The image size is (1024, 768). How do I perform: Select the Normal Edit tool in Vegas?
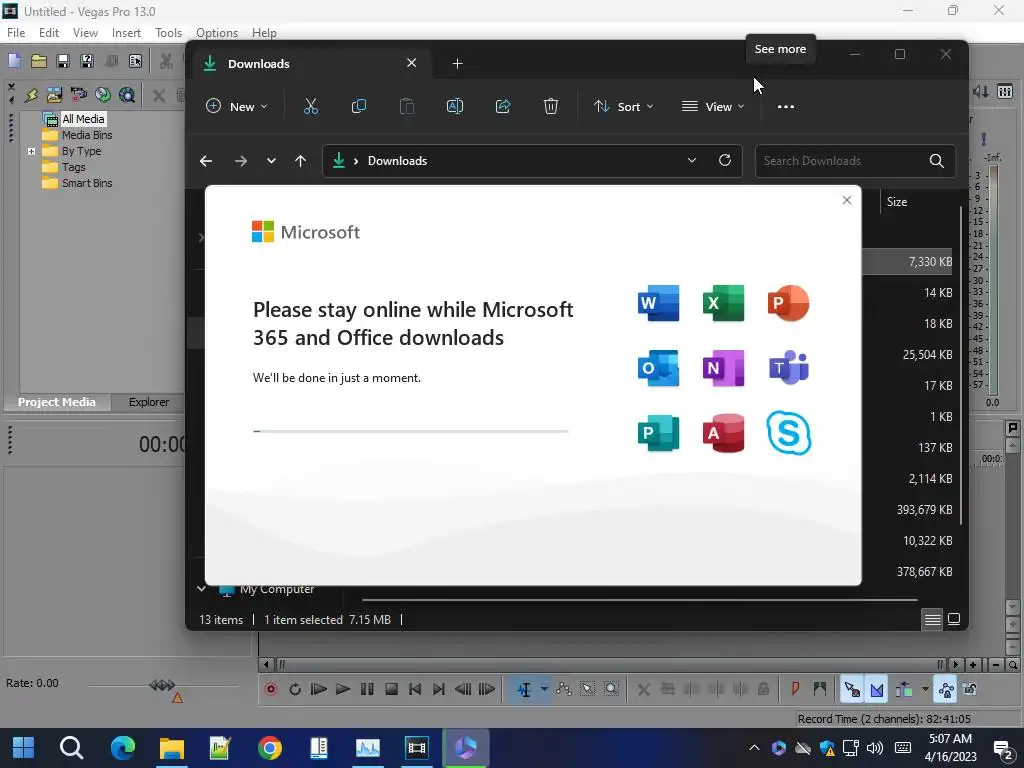[x=524, y=689]
